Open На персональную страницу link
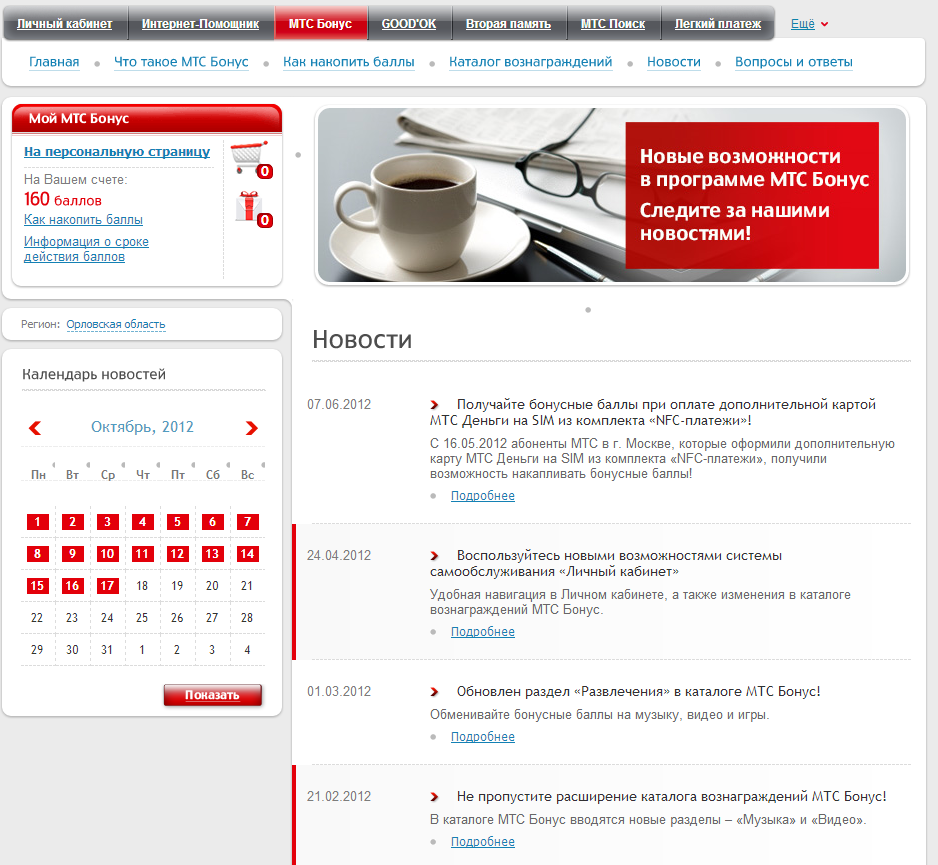938x865 pixels. click(117, 152)
